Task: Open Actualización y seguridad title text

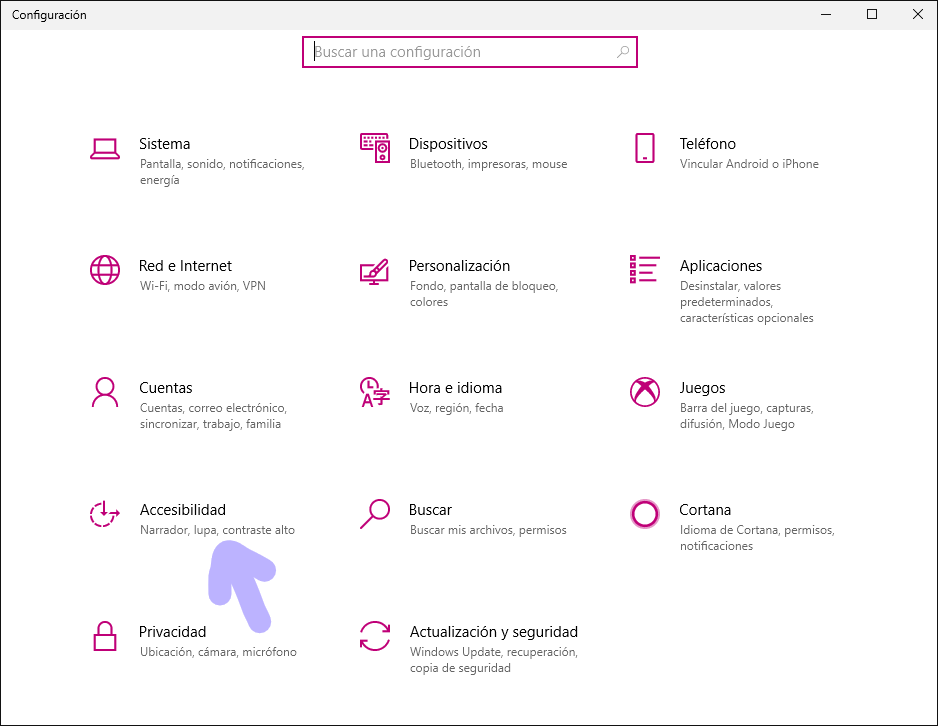Action: [x=493, y=632]
